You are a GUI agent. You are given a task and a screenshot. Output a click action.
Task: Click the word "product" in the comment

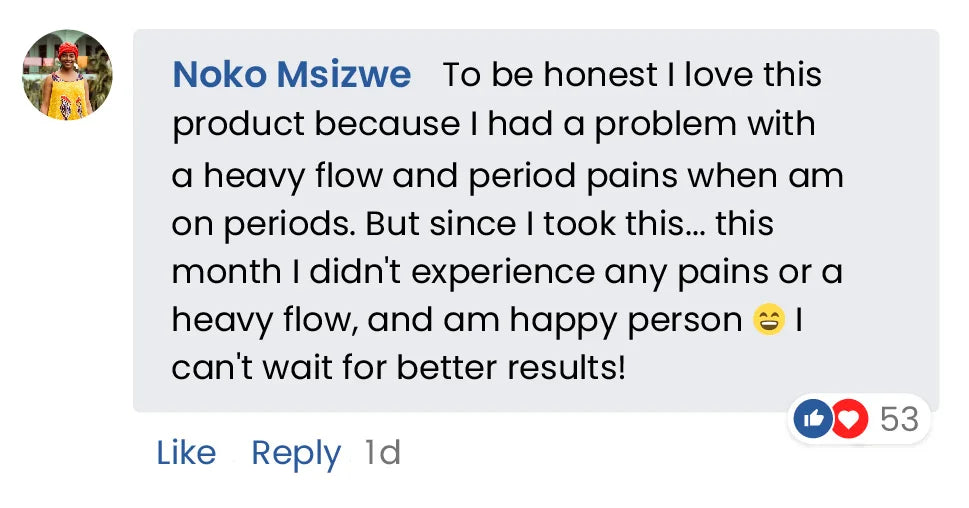[x=238, y=125]
